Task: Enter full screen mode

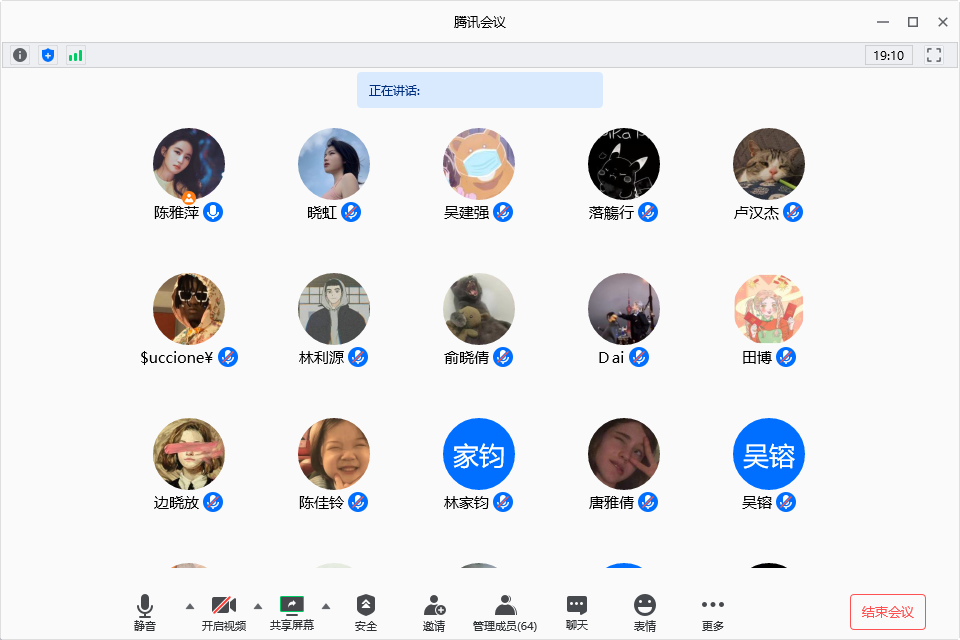Action: pyautogui.click(x=934, y=55)
